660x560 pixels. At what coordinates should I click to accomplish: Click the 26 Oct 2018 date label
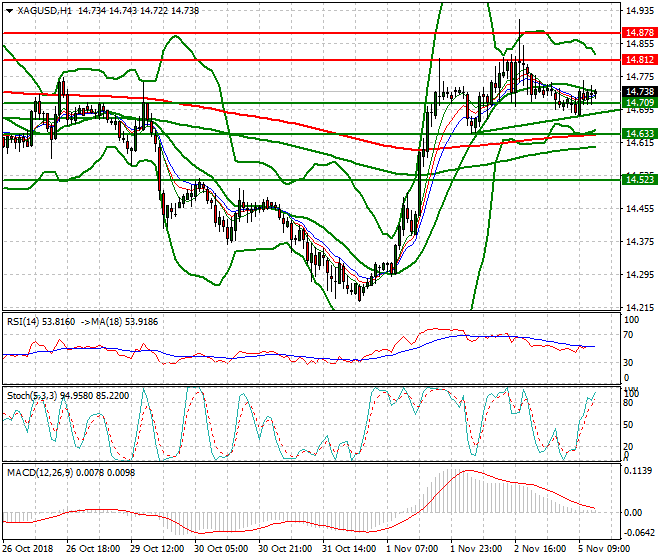(28, 549)
